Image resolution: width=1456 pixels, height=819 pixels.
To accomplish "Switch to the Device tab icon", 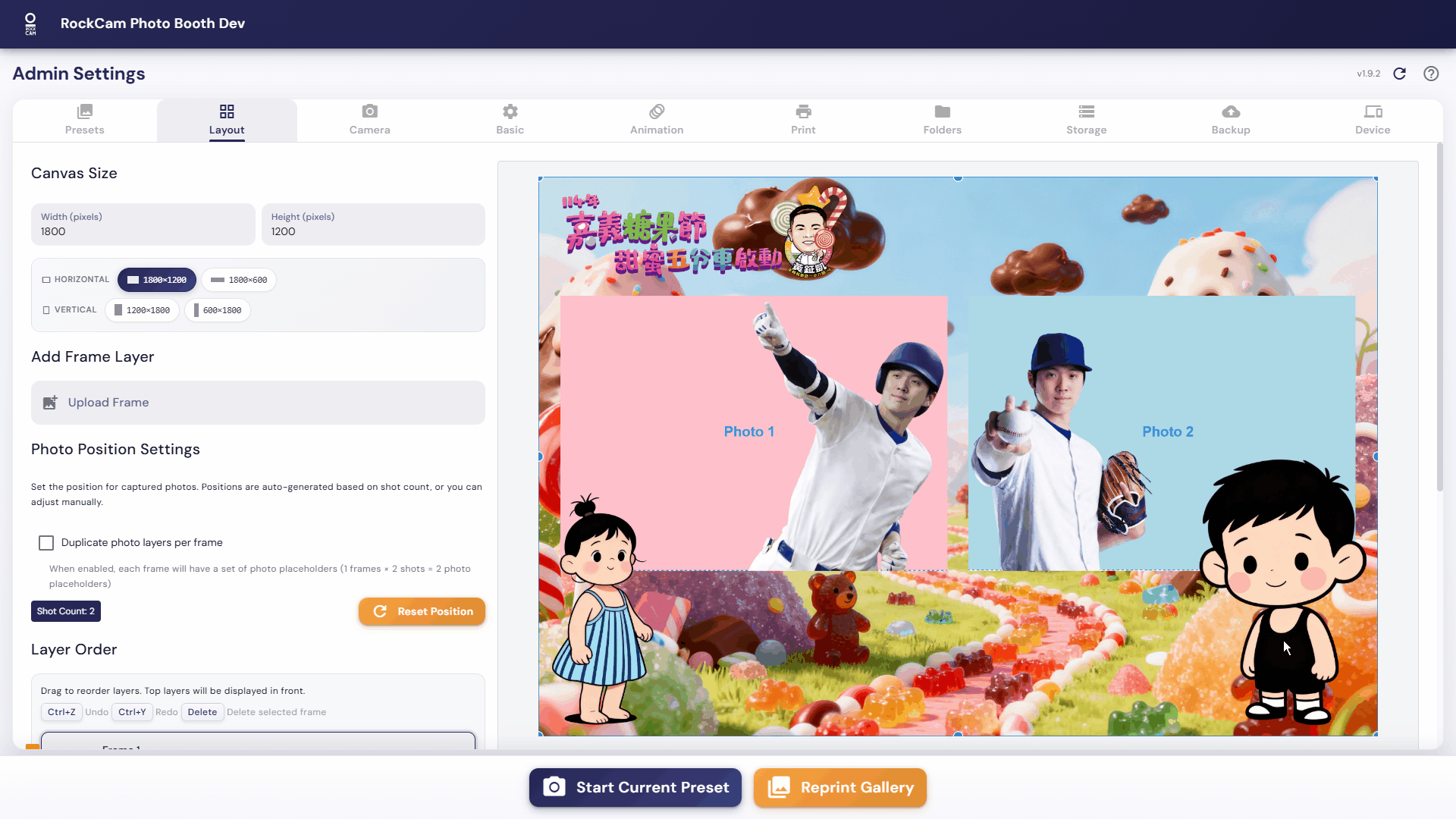I will (1373, 111).
